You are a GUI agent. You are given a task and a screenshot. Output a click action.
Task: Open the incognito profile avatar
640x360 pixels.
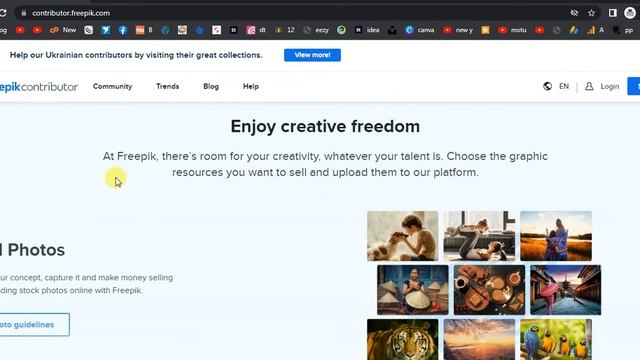pos(630,13)
